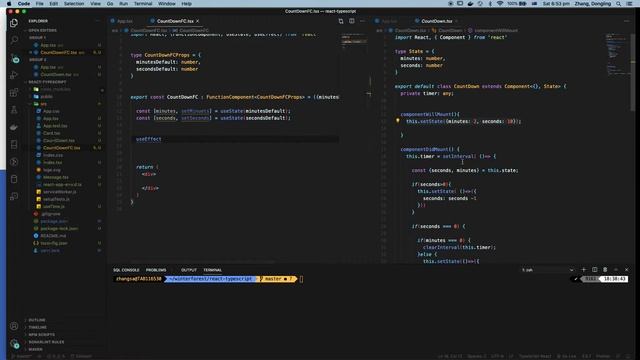Switch to the OUTPUT panel tab
Image resolution: width=640 pixels, height=360 pixels.
click(189, 270)
